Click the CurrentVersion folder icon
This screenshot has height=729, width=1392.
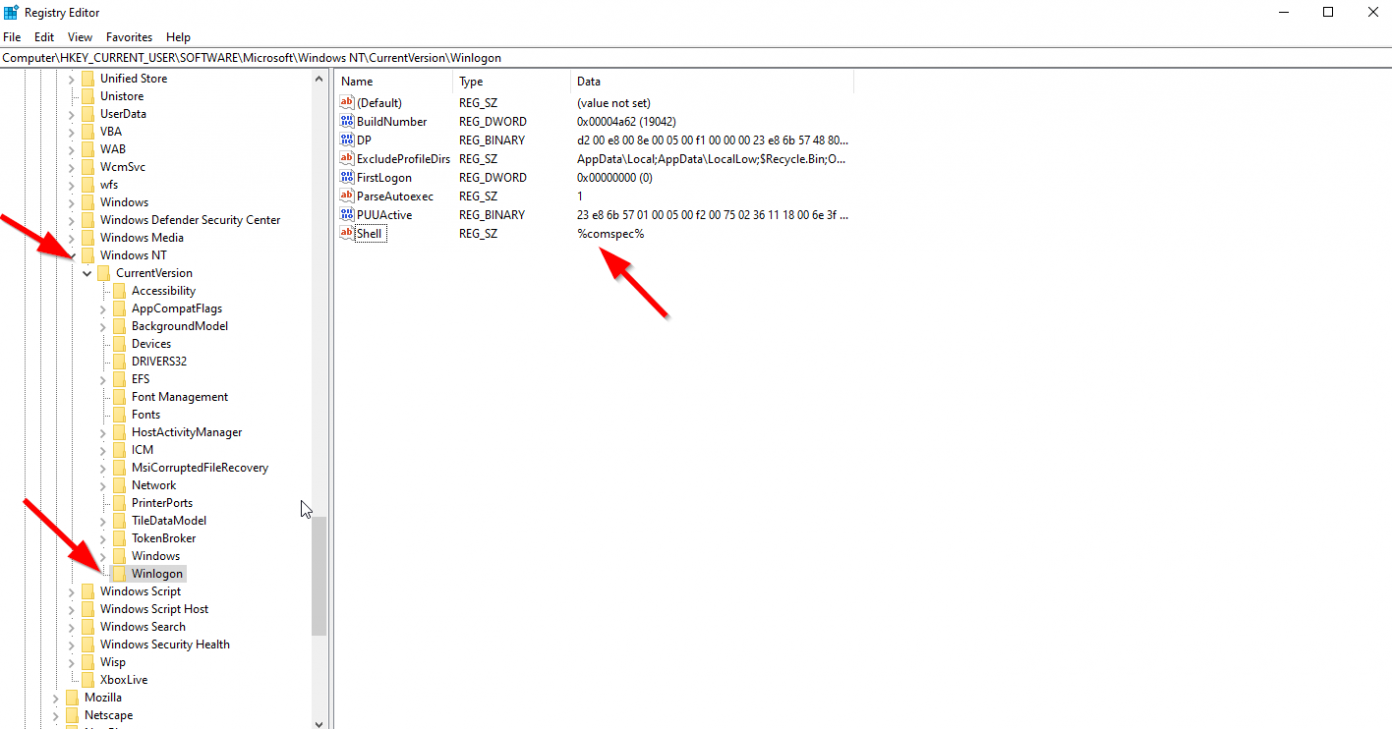click(103, 273)
